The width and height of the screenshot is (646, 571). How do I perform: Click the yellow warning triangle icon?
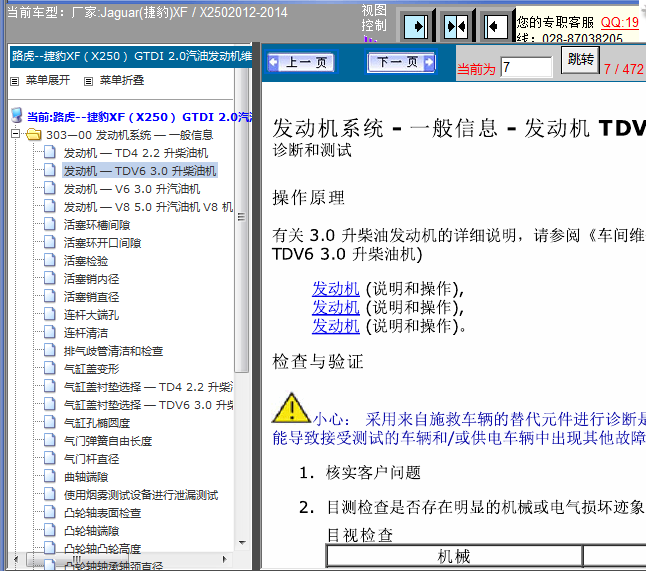(x=291, y=408)
